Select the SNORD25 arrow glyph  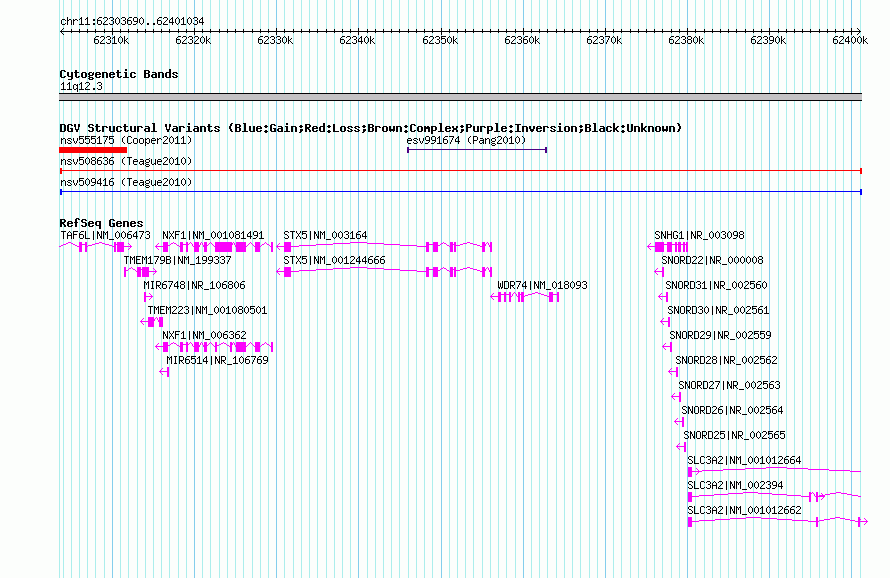(x=681, y=446)
